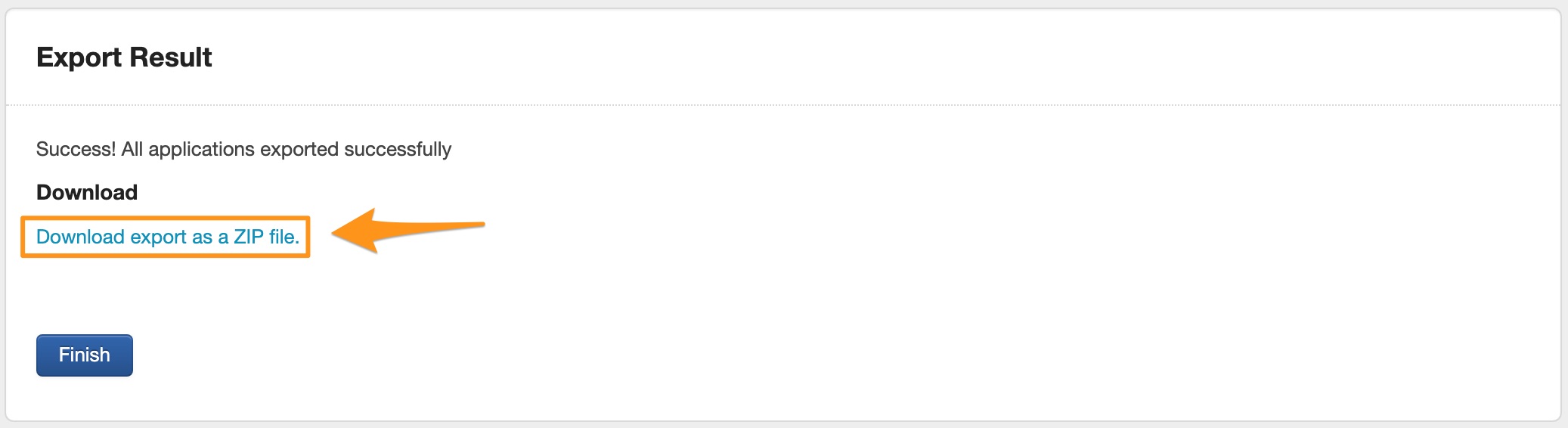
Task: Click the word applications in the success message
Action: point(201,149)
